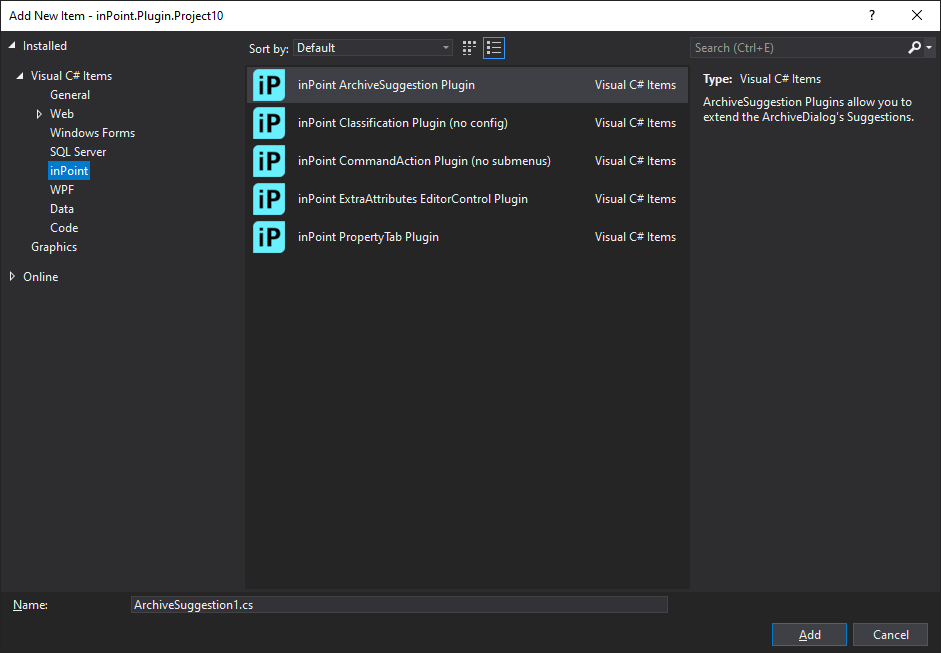The image size is (941, 653).
Task: Select inPoint PropertyTab Plugin text
Action: tap(368, 236)
